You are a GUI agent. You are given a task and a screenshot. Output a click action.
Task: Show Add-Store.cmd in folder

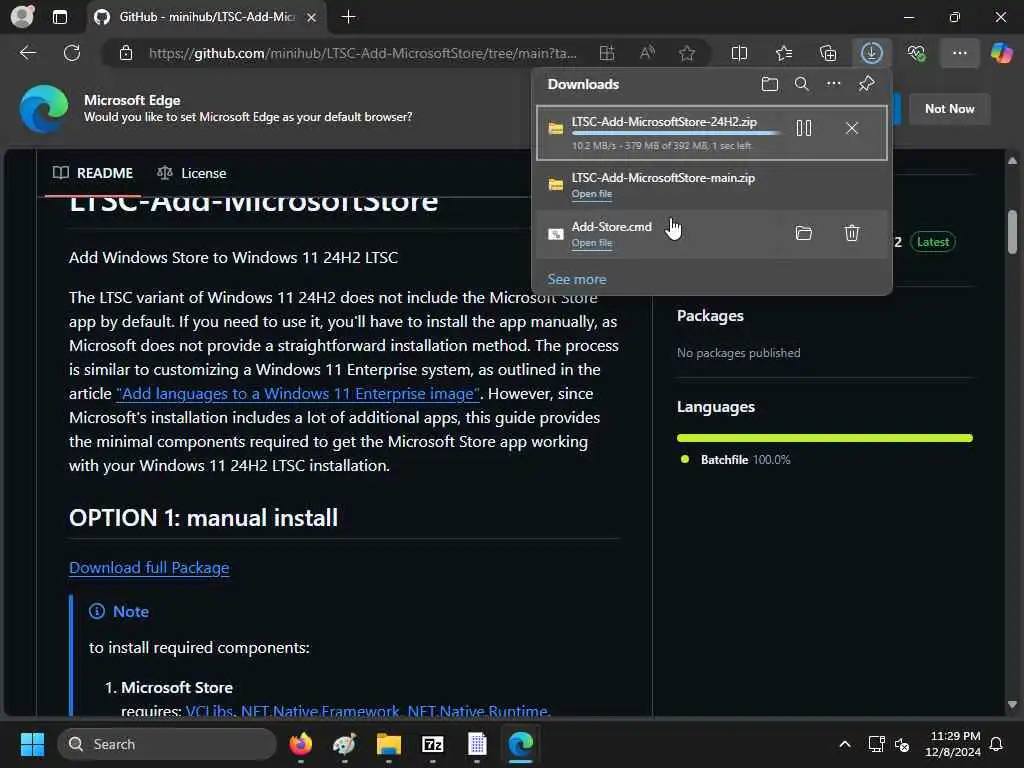tap(804, 233)
